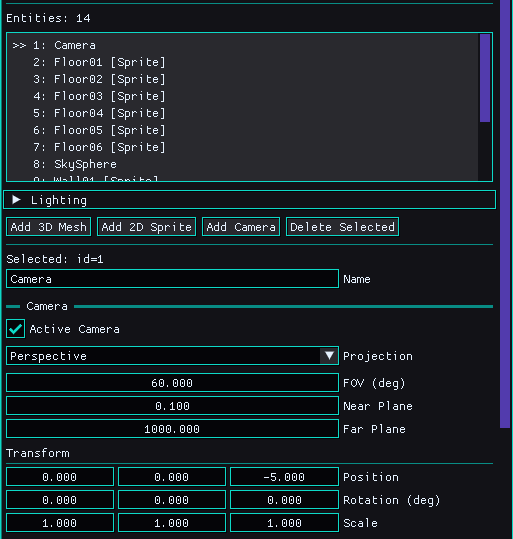Click the Scale X value field
This screenshot has width=513, height=539.
tap(60, 523)
